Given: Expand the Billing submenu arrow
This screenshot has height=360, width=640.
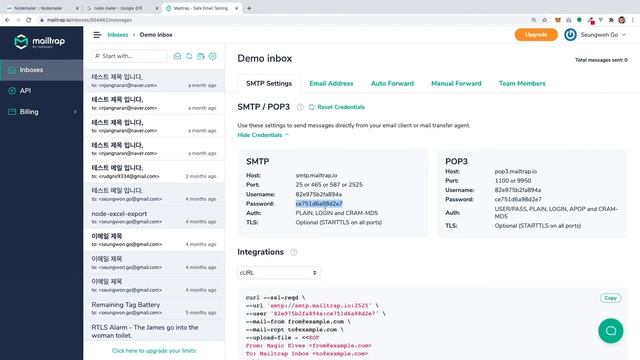Looking at the screenshot, I should (x=75, y=112).
